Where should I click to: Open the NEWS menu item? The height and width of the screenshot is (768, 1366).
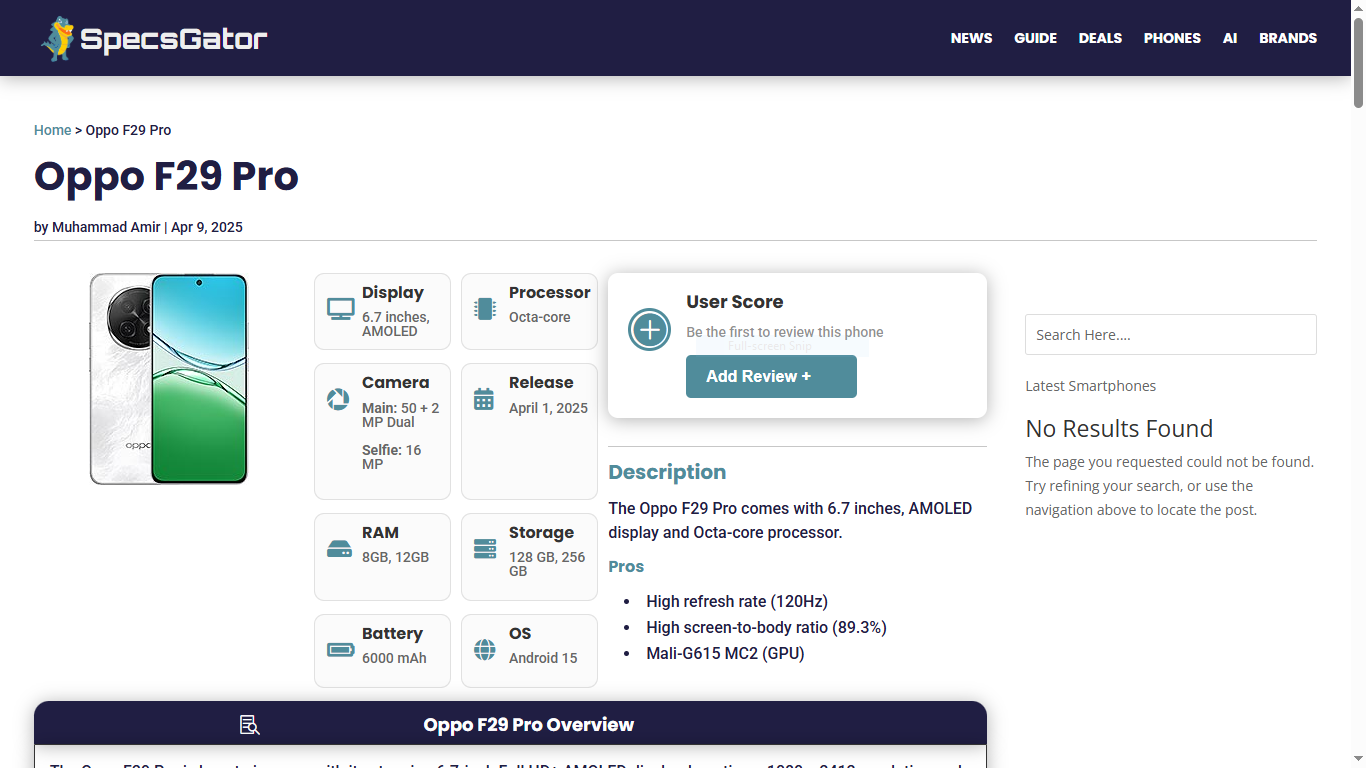click(971, 38)
